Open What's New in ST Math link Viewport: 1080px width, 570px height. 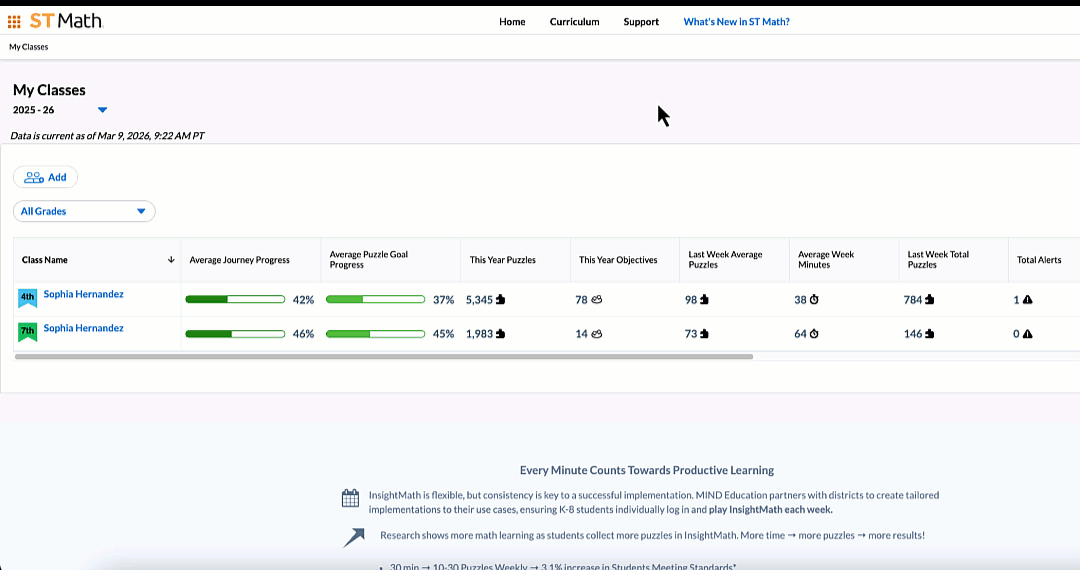click(736, 21)
